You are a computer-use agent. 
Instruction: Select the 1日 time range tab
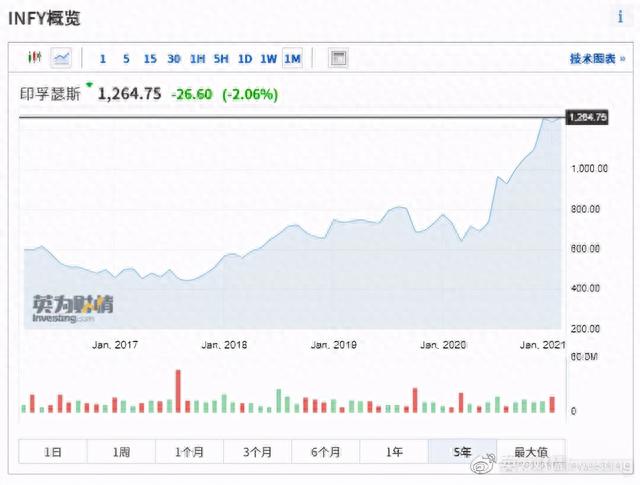click(x=53, y=452)
